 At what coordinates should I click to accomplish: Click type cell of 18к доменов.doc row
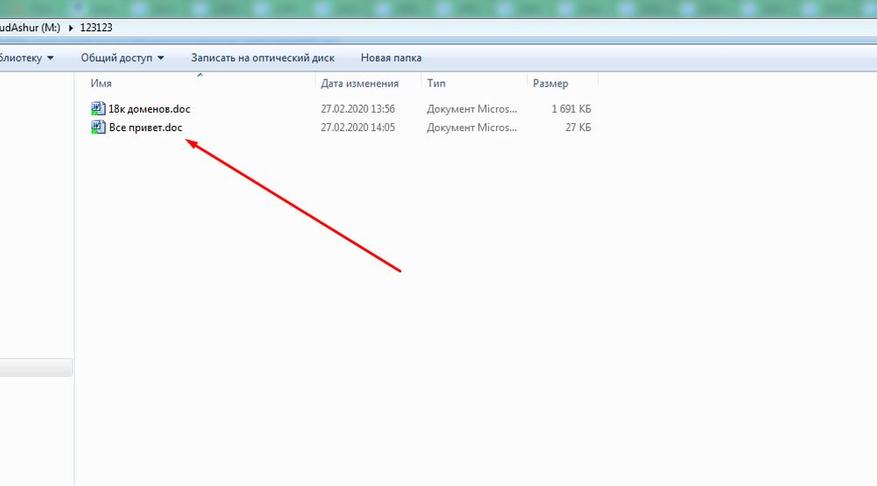[471, 109]
